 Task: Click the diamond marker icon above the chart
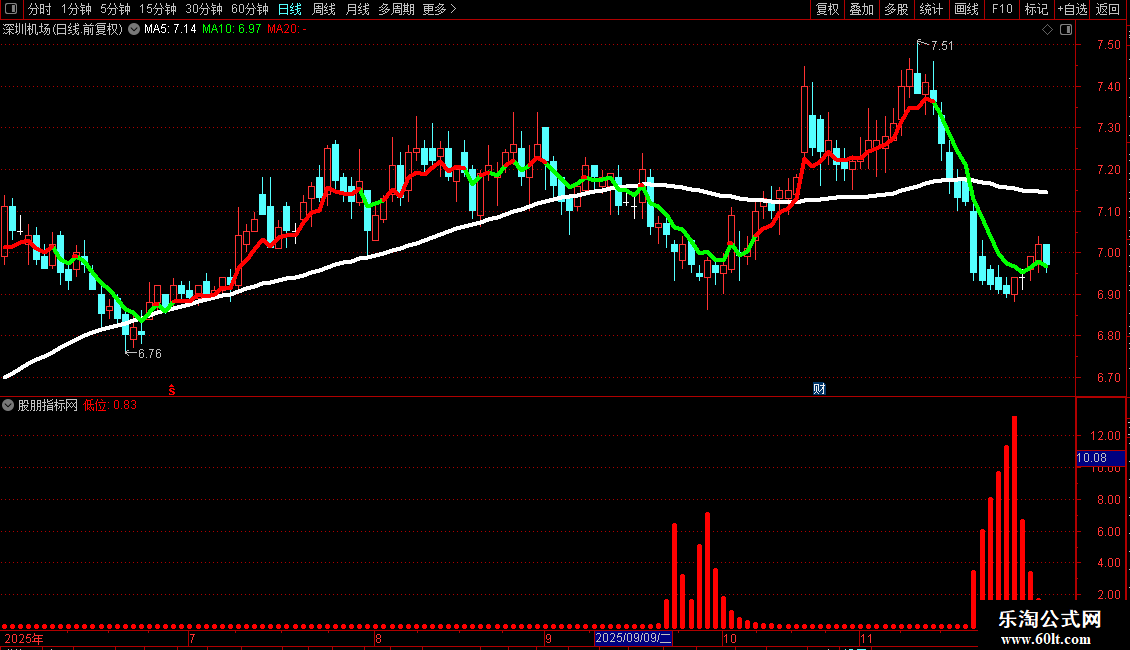(x=1048, y=30)
